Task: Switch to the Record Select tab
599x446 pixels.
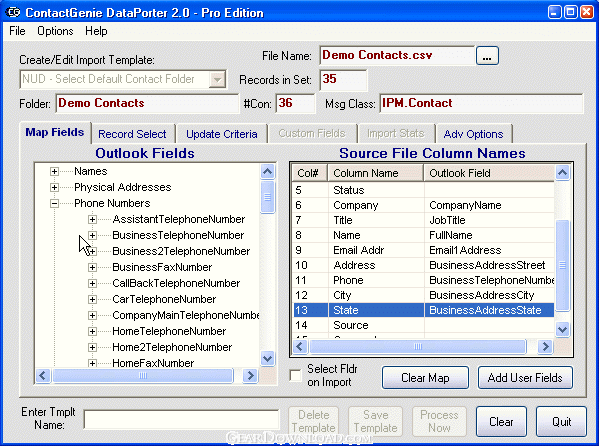Action: [x=132, y=134]
